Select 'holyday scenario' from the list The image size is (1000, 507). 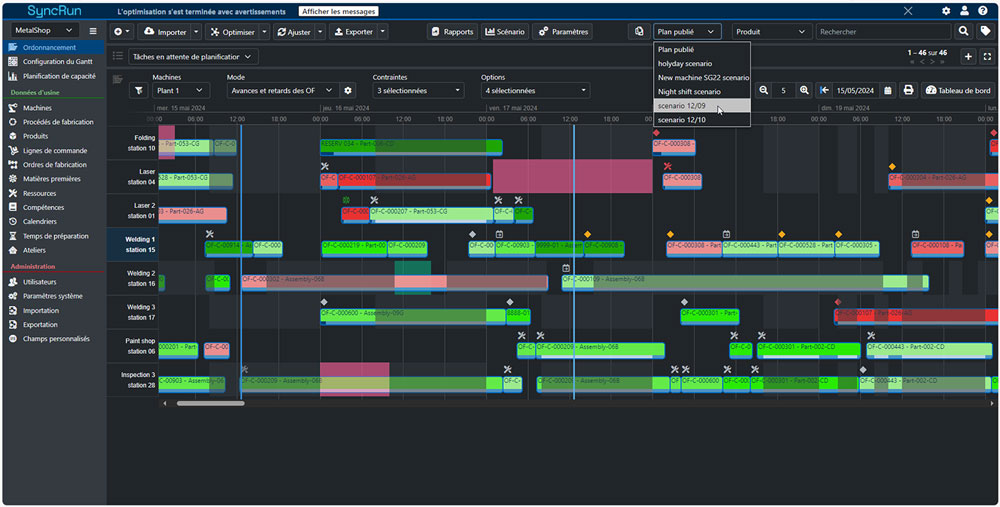(702, 63)
